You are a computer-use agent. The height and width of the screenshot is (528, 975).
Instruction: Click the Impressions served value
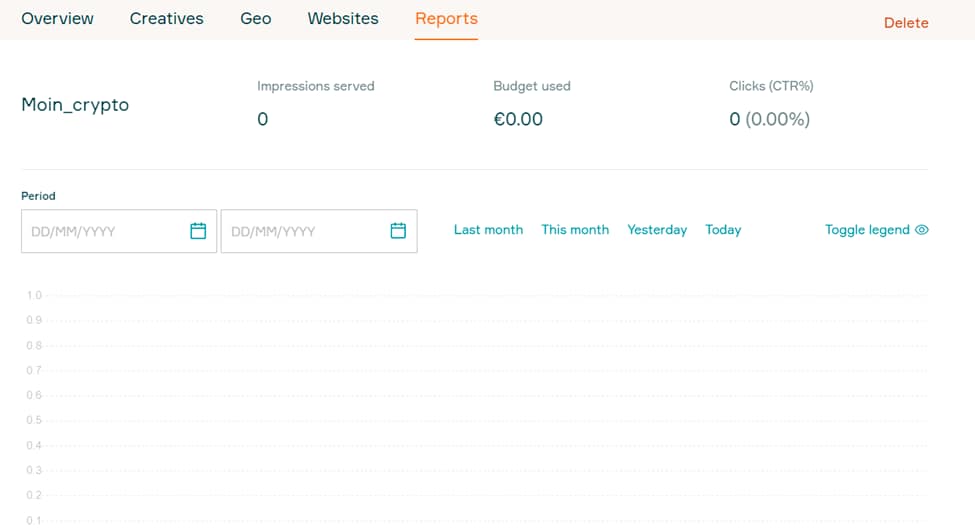click(x=263, y=120)
